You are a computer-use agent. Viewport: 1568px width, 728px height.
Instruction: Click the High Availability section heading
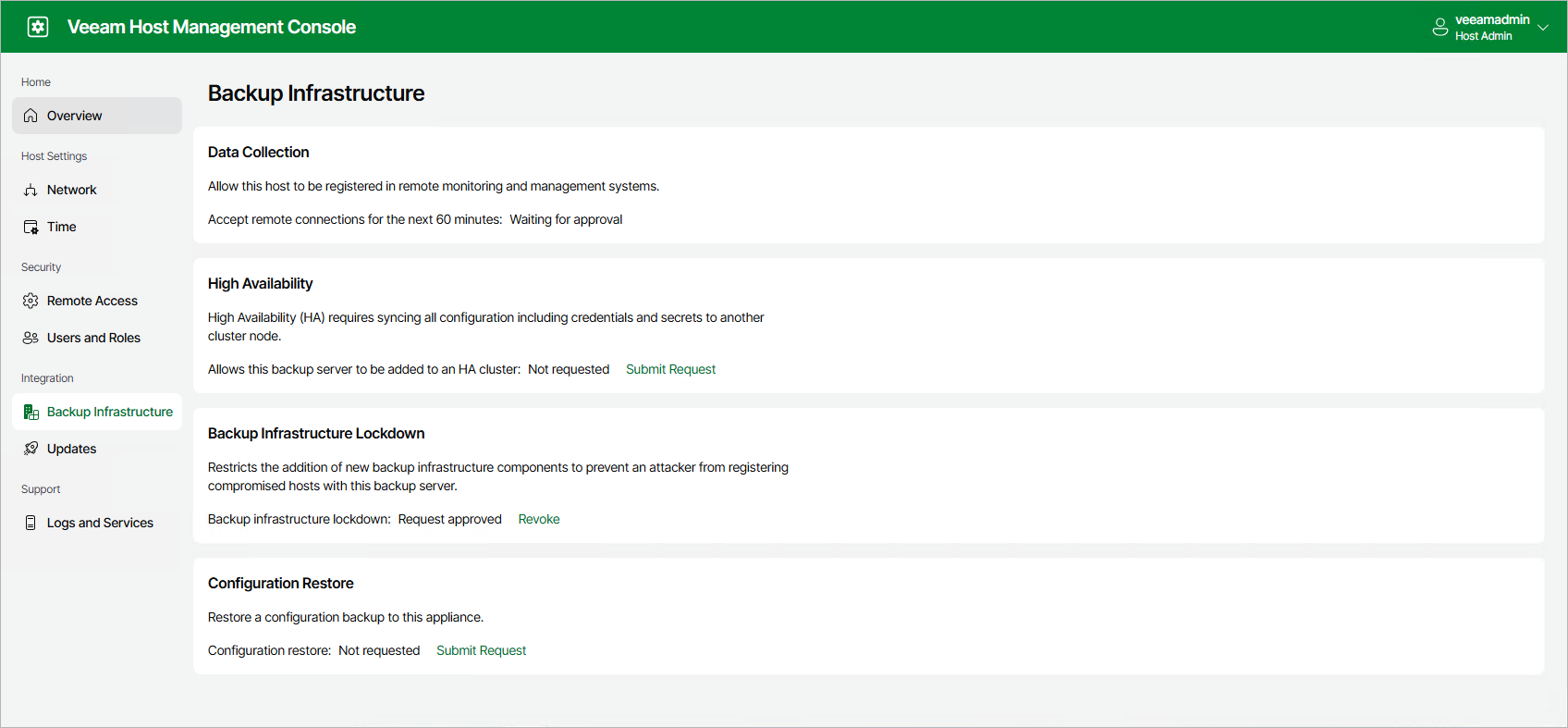click(261, 283)
